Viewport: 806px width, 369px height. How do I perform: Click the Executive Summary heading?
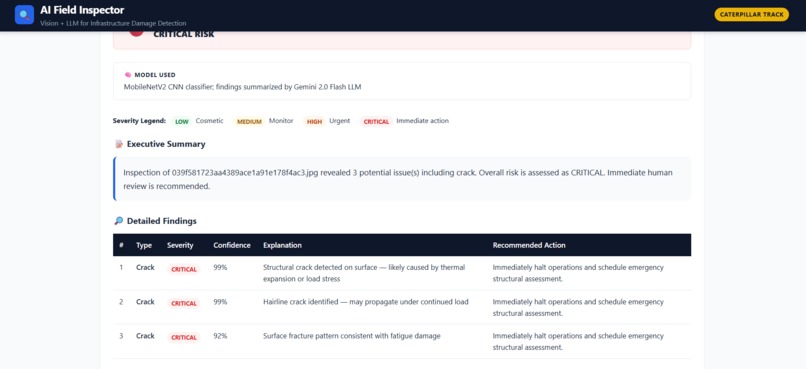pyautogui.click(x=166, y=144)
